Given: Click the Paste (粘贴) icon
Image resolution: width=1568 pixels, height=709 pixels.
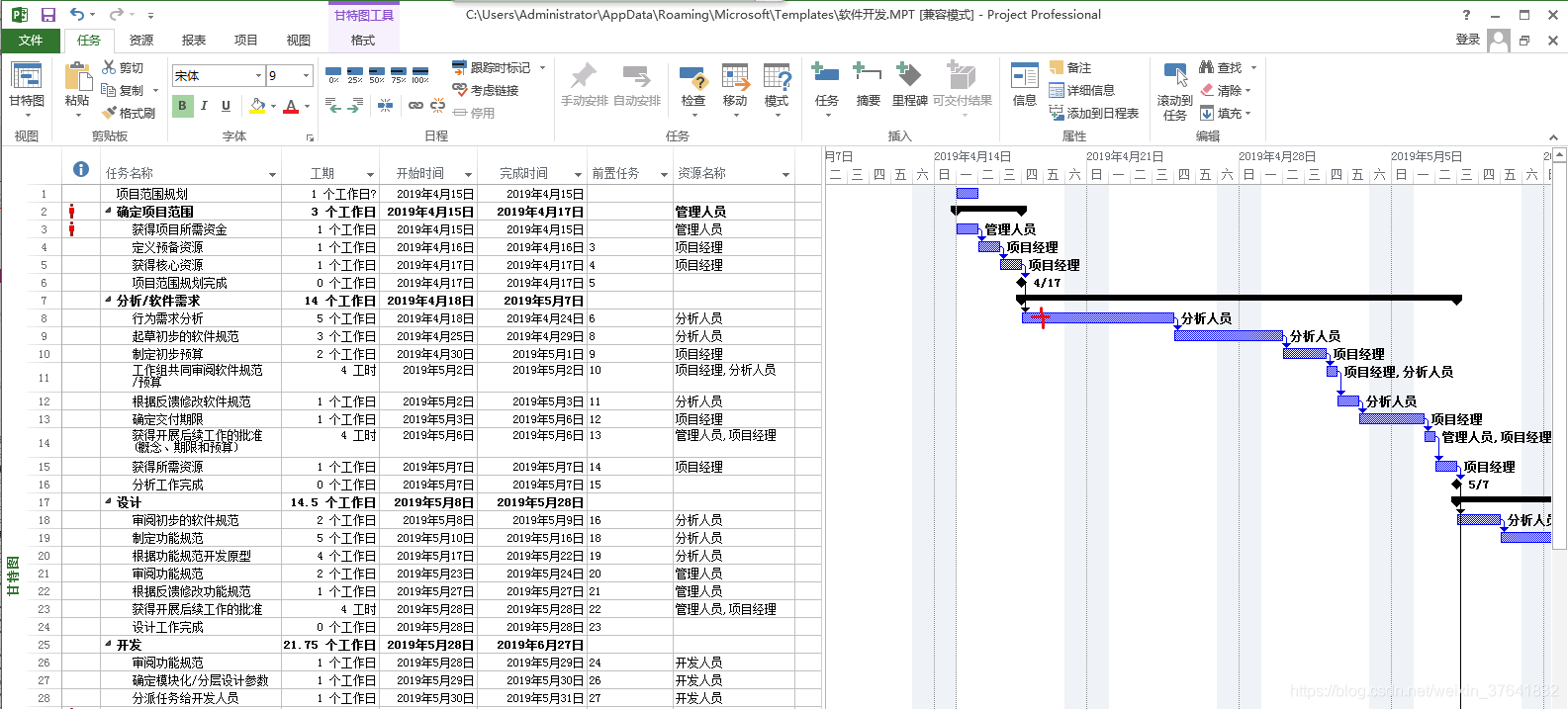Looking at the screenshot, I should pos(77,77).
